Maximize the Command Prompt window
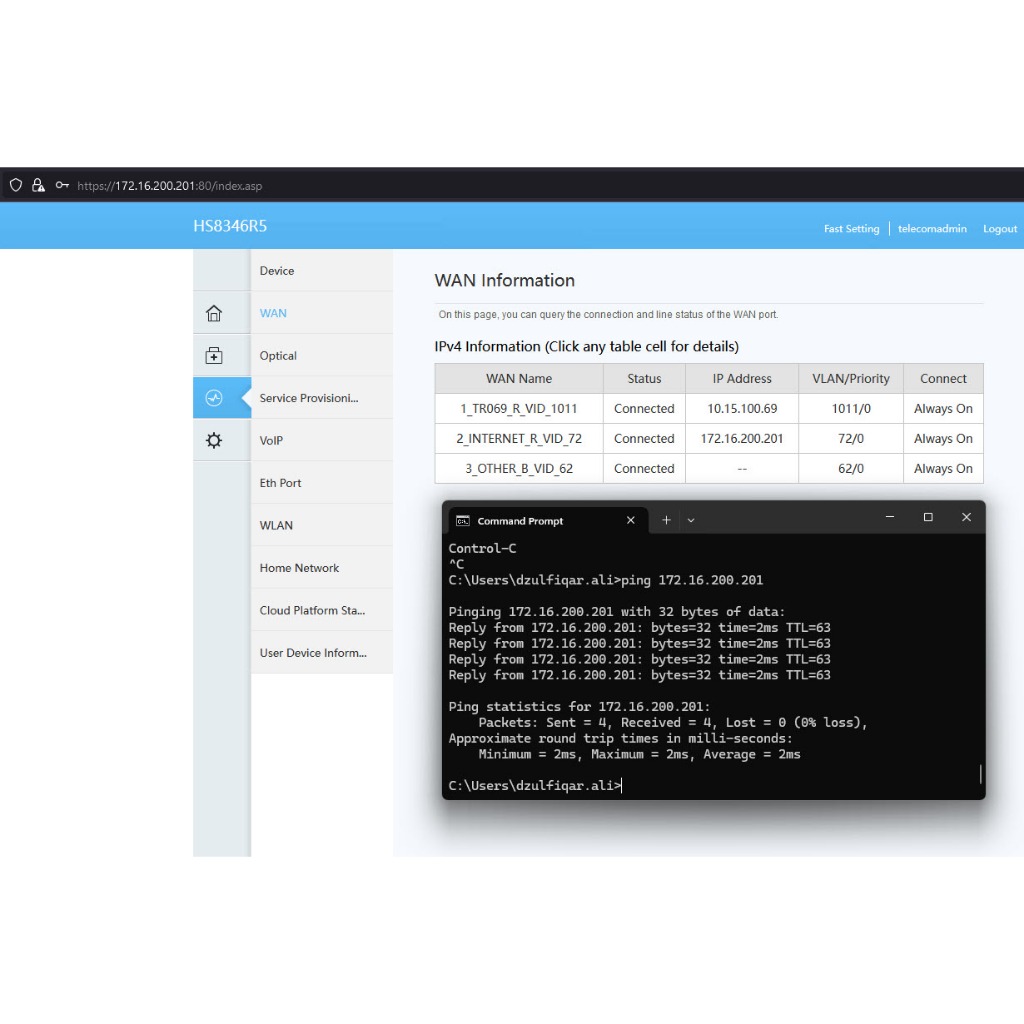1024x1024 pixels. click(928, 517)
